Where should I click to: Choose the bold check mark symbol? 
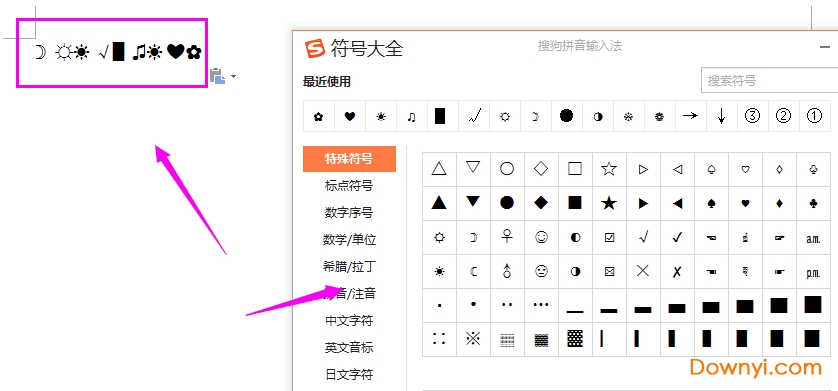click(677, 237)
